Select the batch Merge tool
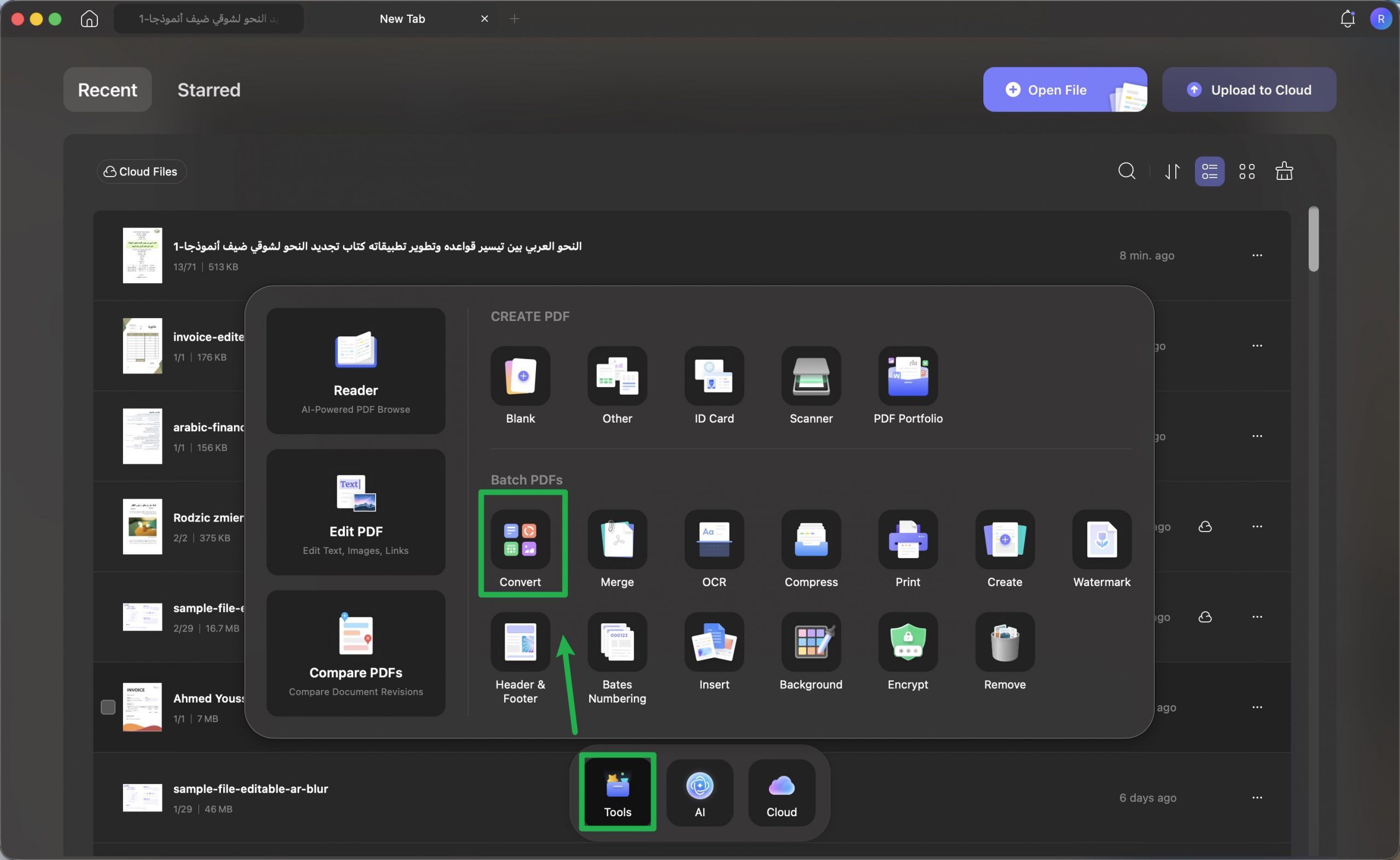This screenshot has height=860, width=1400. [617, 549]
